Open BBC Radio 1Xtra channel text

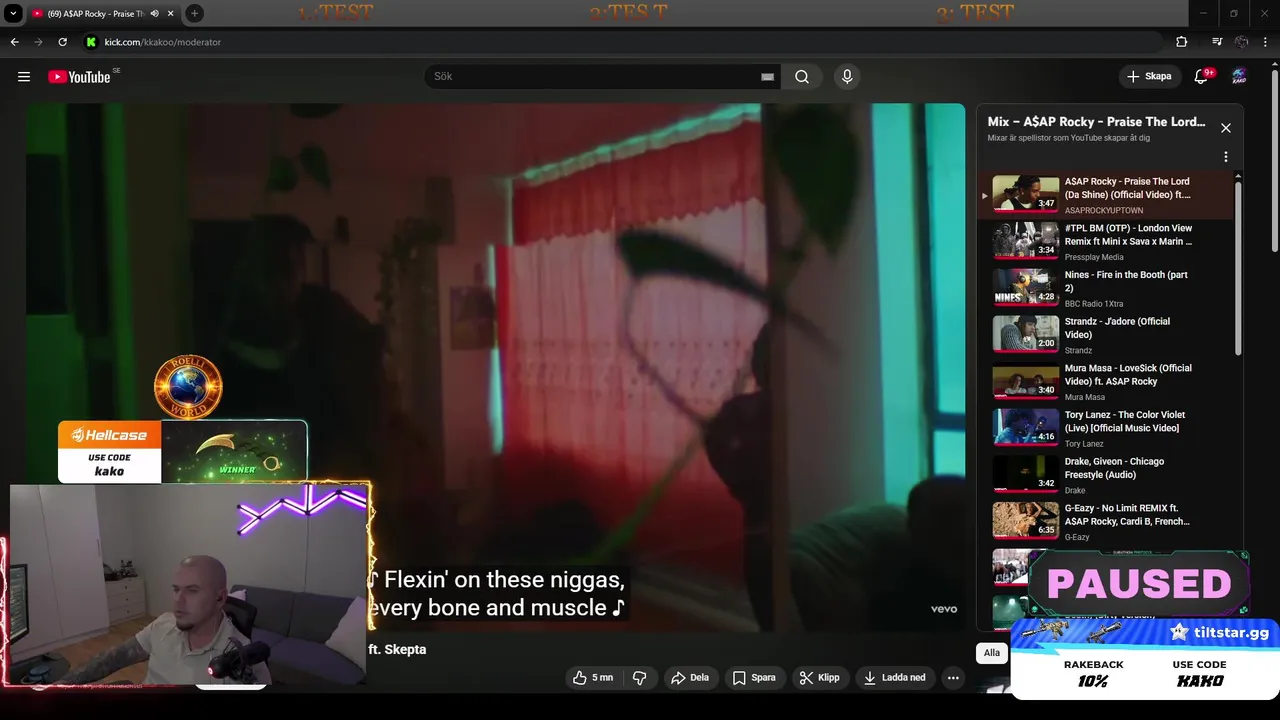[x=1093, y=304]
